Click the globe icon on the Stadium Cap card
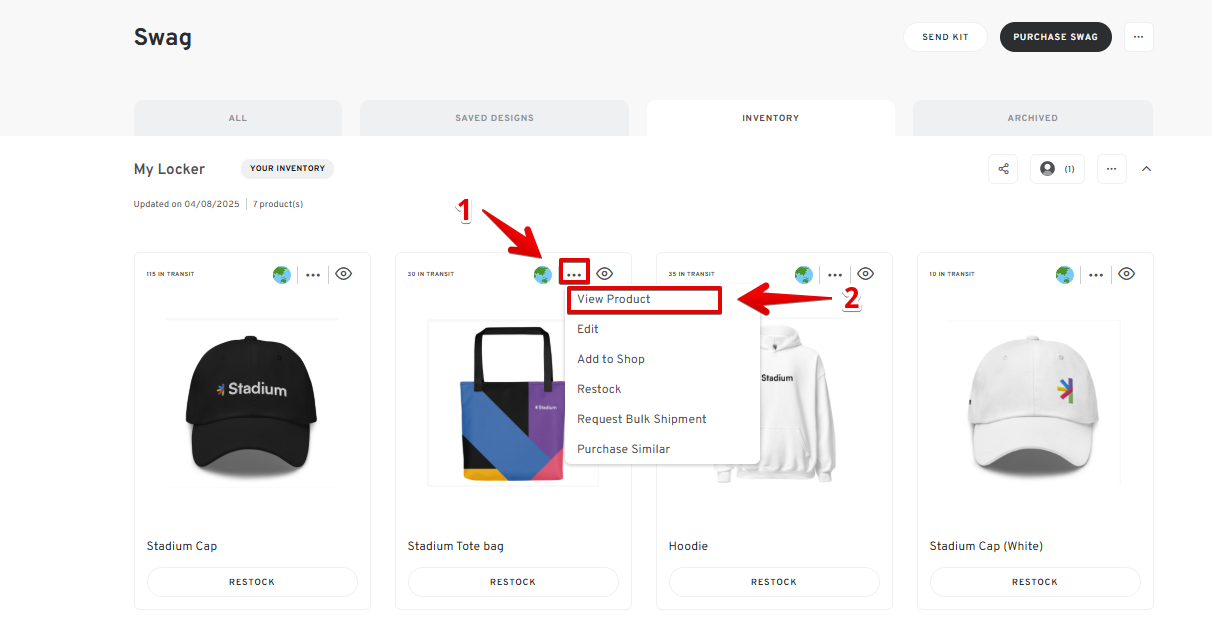 tap(282, 274)
